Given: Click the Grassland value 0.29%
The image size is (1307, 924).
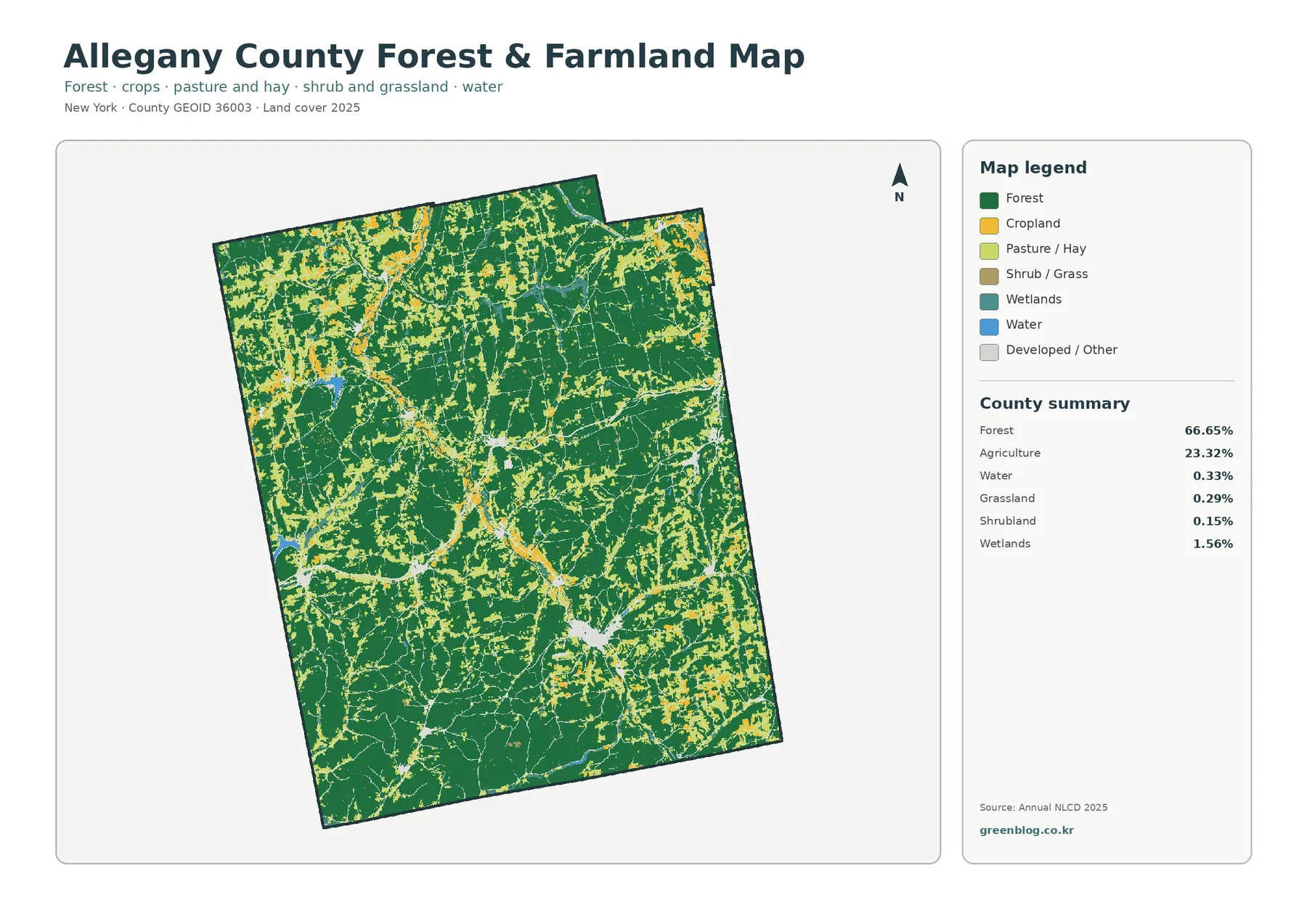Looking at the screenshot, I should click(1213, 499).
